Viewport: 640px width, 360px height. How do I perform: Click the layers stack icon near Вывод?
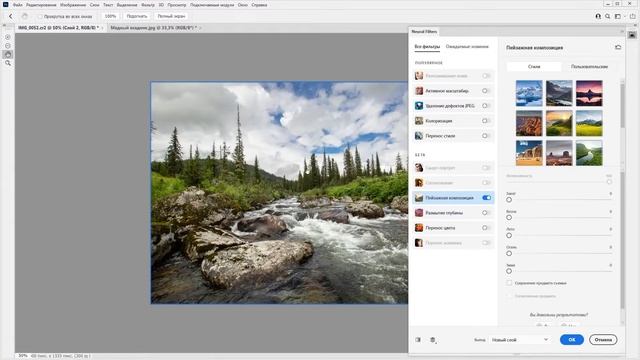(x=433, y=340)
